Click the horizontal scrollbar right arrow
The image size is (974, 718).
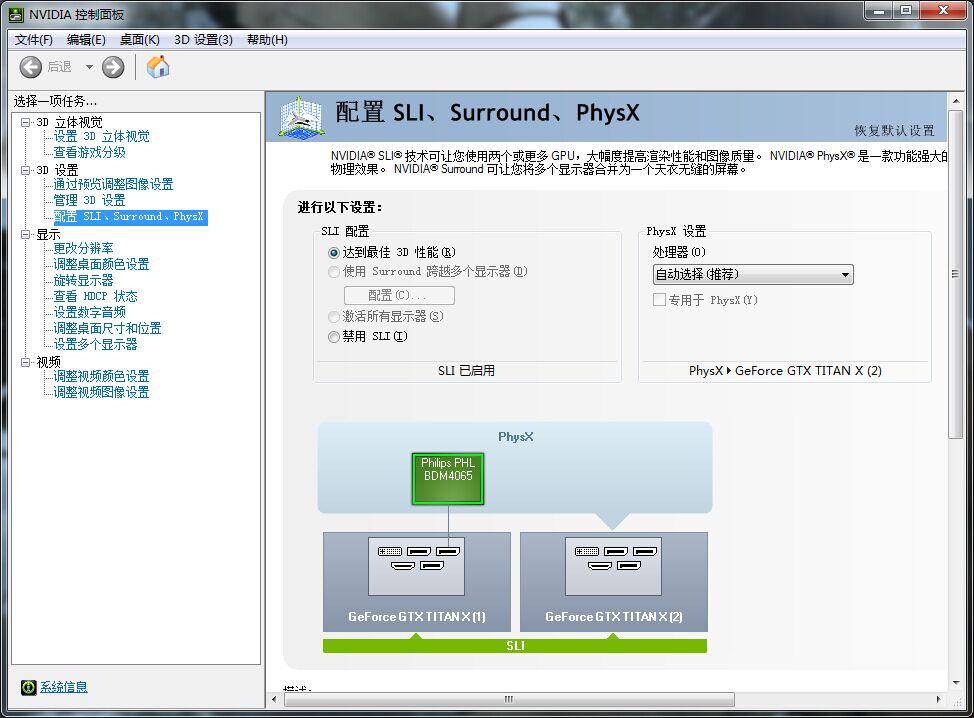pos(939,699)
